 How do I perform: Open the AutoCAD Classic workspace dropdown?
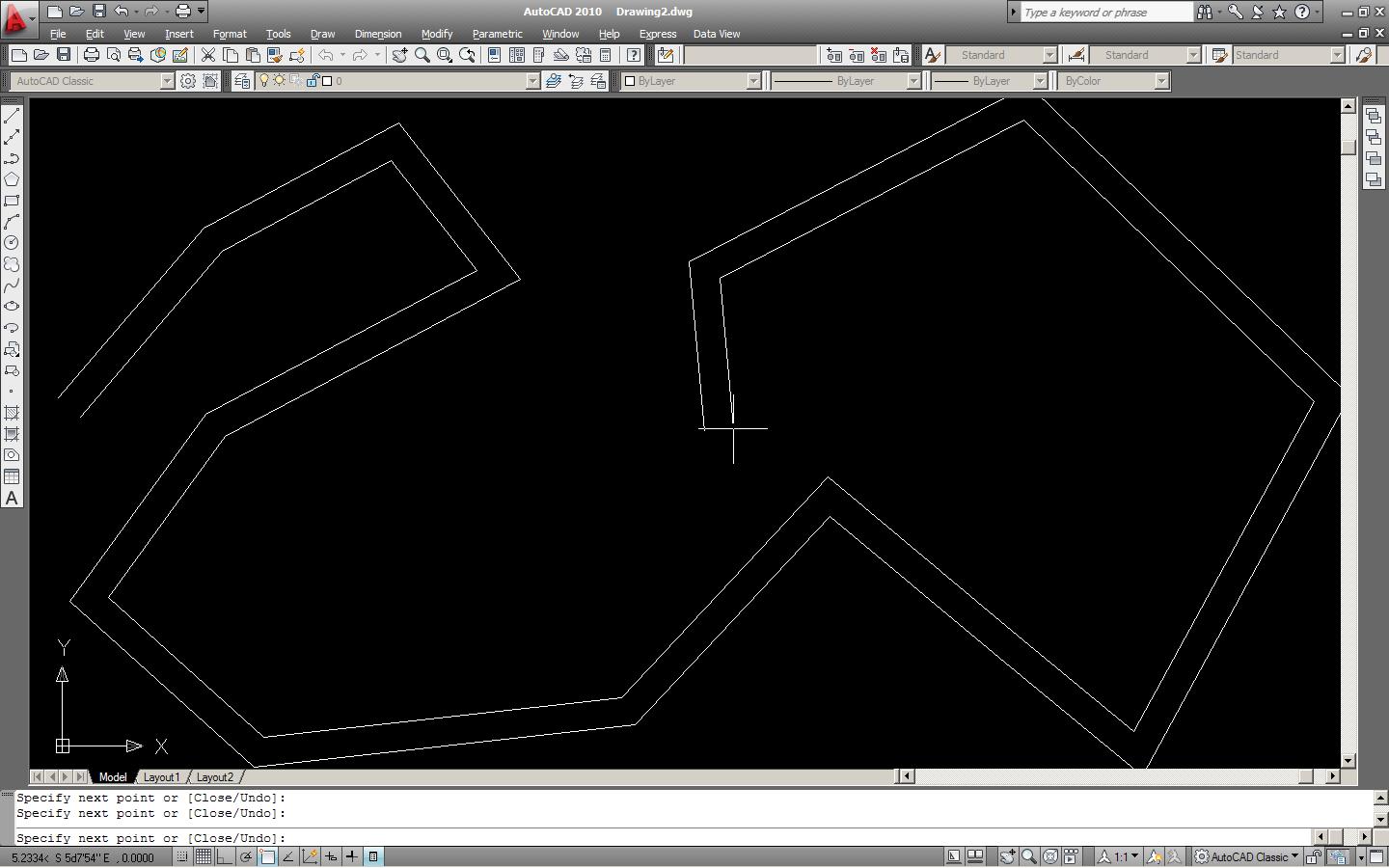coord(1247,856)
